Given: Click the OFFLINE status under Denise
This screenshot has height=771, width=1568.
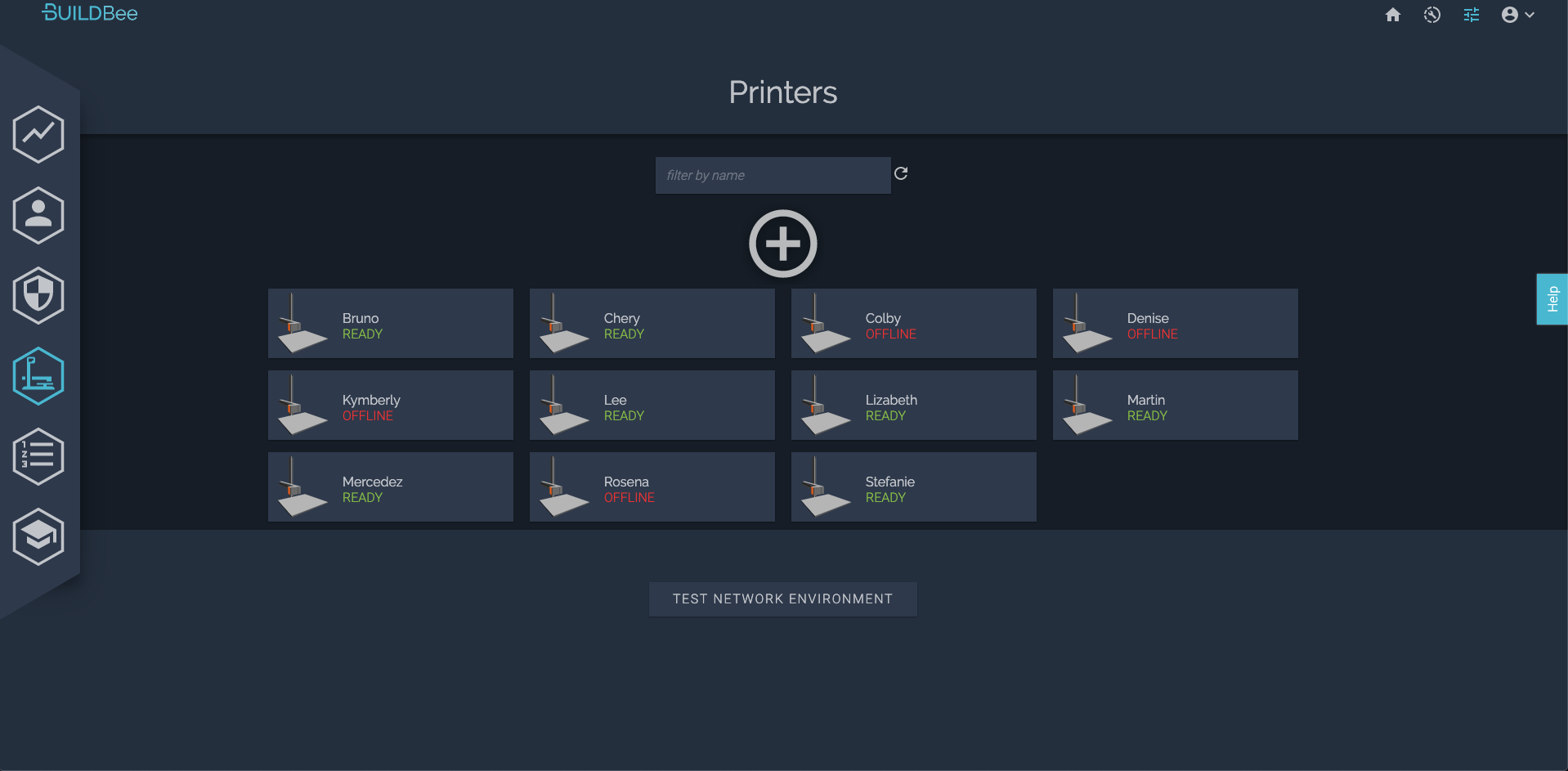Looking at the screenshot, I should pyautogui.click(x=1153, y=334).
